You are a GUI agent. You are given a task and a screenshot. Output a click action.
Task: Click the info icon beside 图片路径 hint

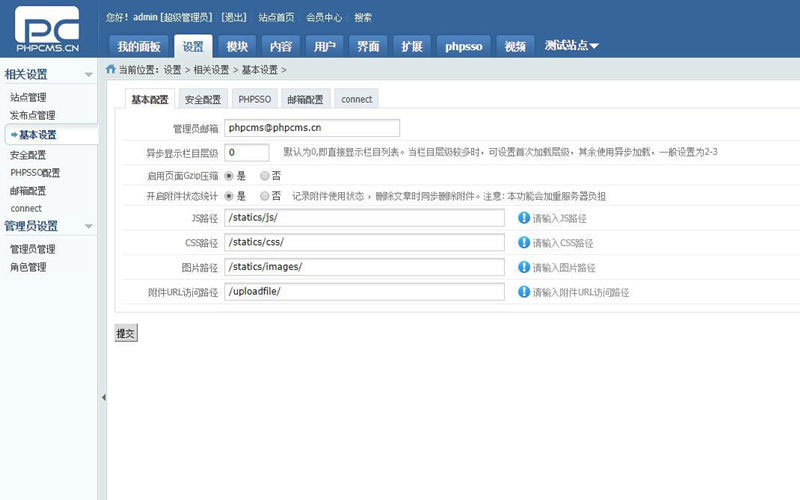point(523,267)
